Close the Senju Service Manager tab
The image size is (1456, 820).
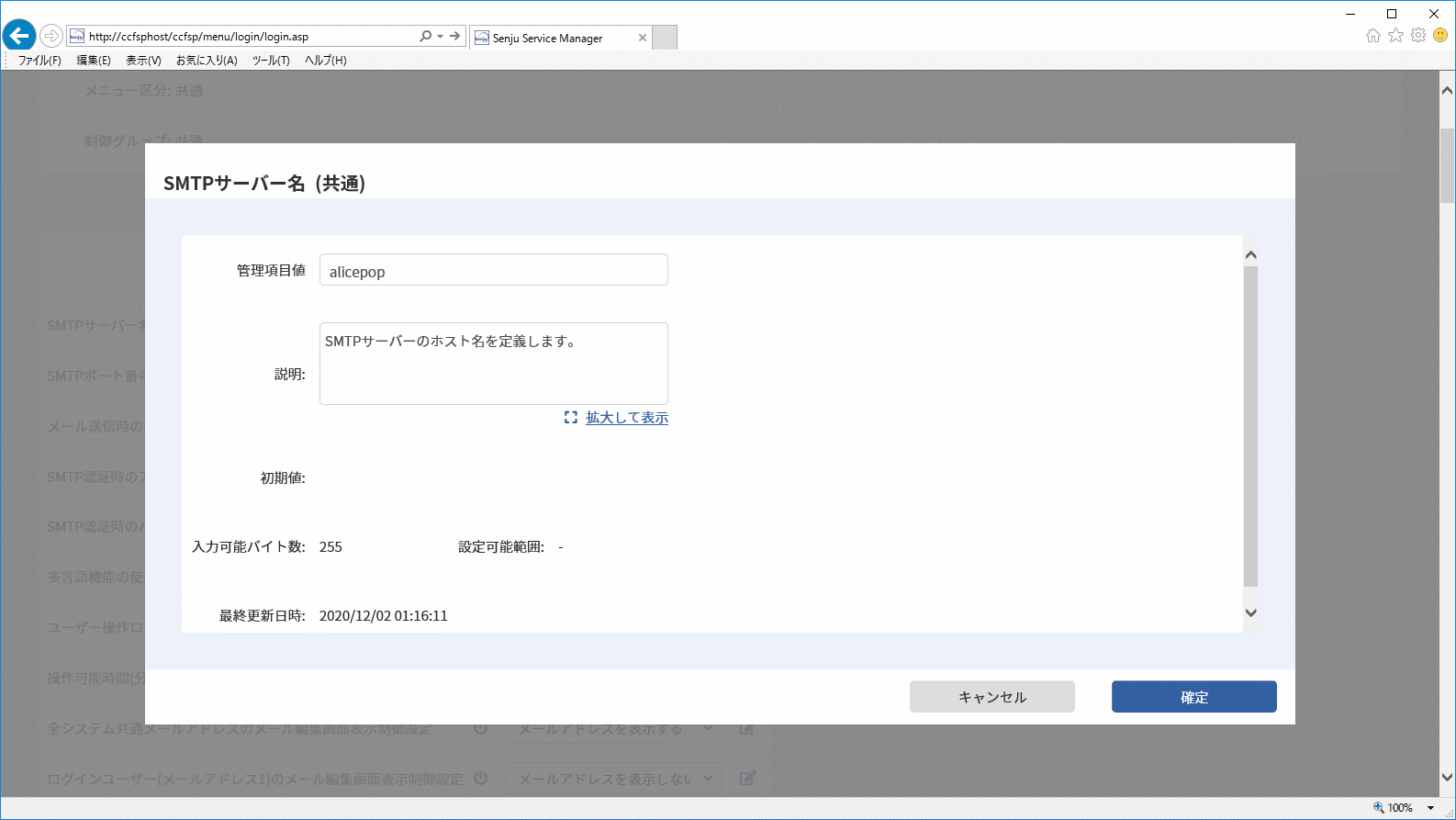click(x=643, y=38)
